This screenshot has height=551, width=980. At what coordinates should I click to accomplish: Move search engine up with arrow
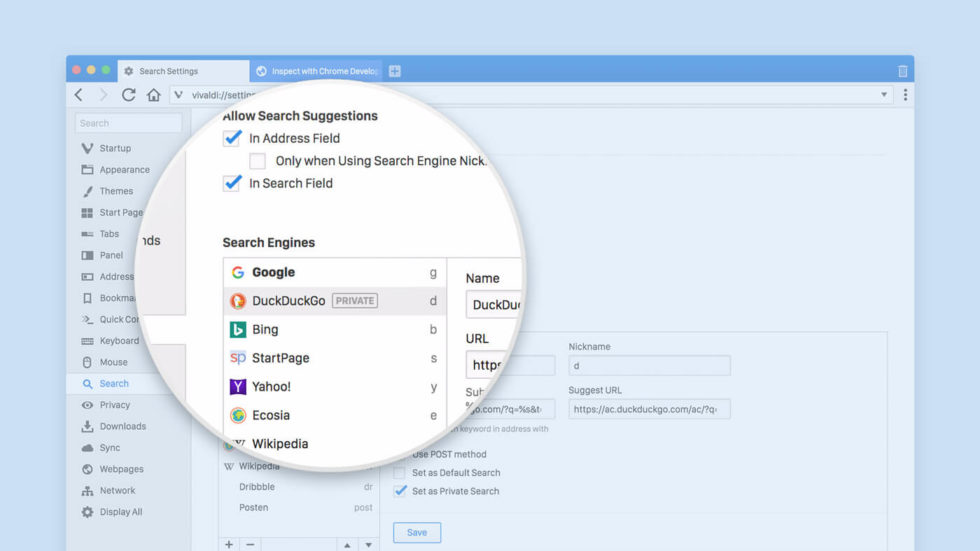click(348, 545)
